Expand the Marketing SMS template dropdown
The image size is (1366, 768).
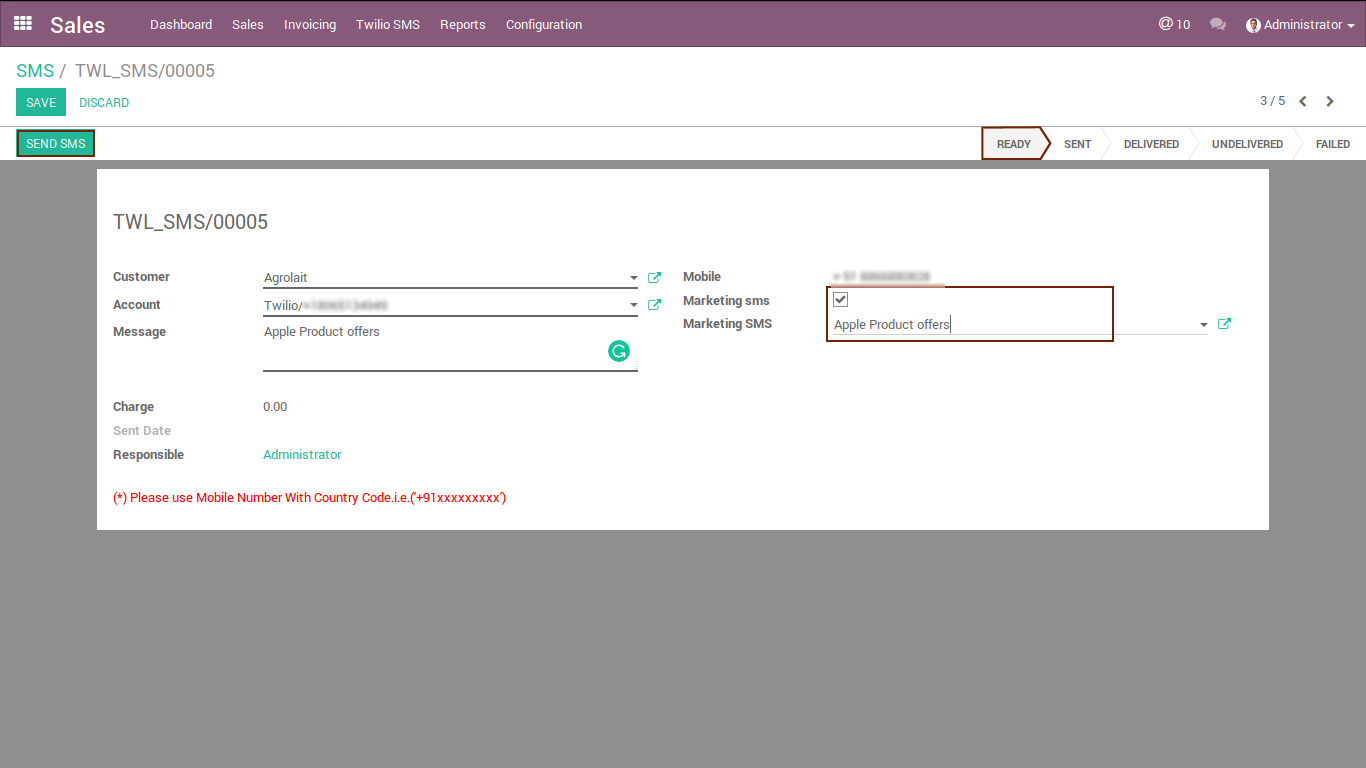point(1202,325)
